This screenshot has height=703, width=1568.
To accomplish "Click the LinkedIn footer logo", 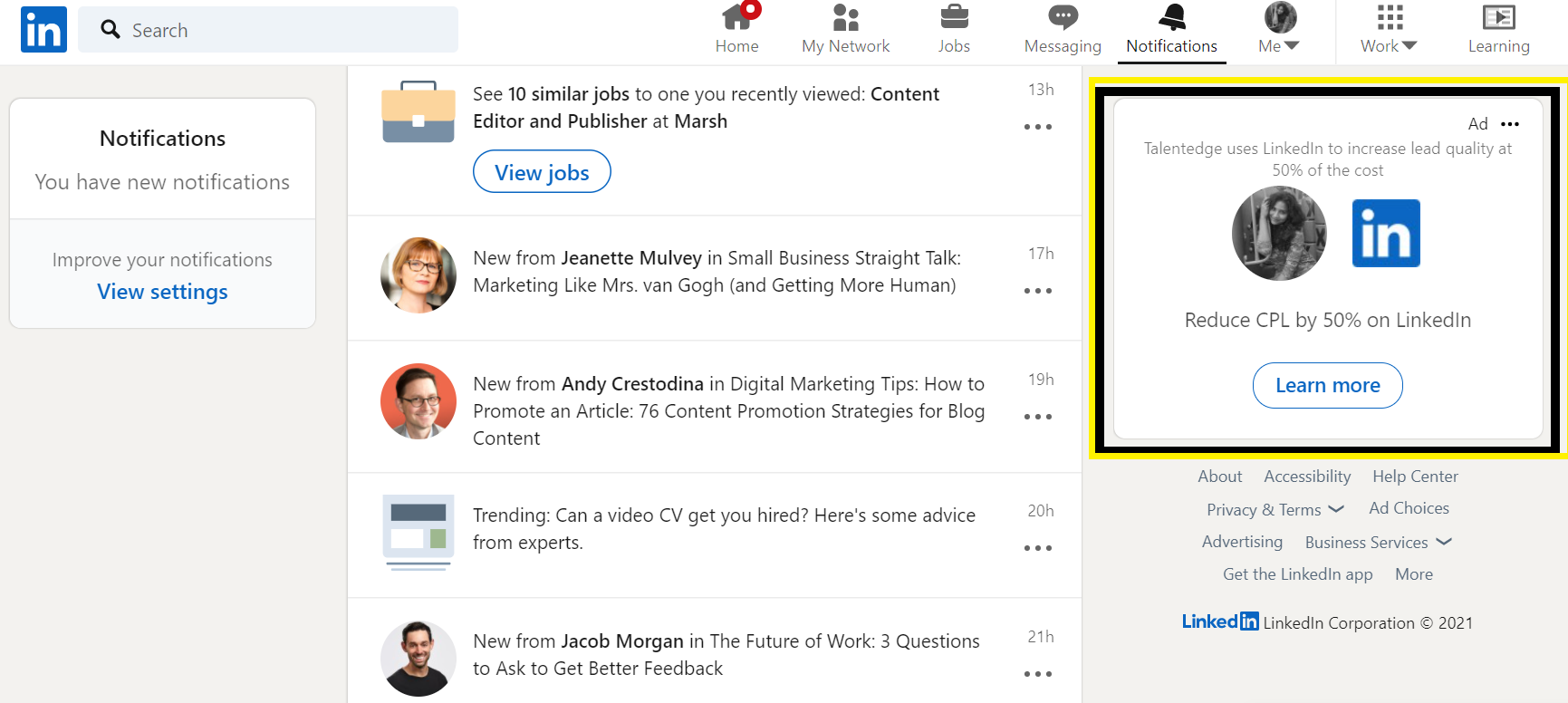I will tap(1220, 621).
